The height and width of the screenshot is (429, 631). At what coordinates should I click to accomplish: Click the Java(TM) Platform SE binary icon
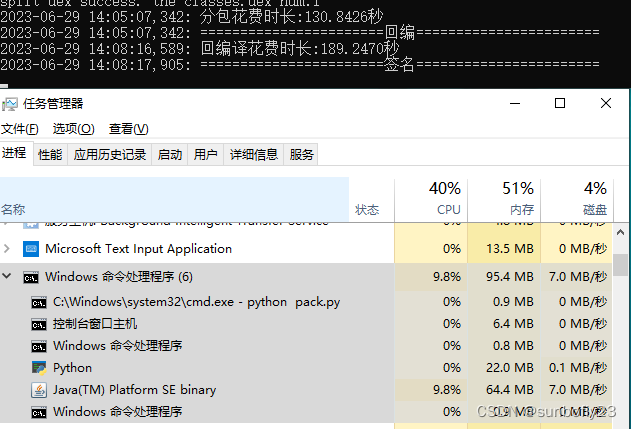pos(39,390)
